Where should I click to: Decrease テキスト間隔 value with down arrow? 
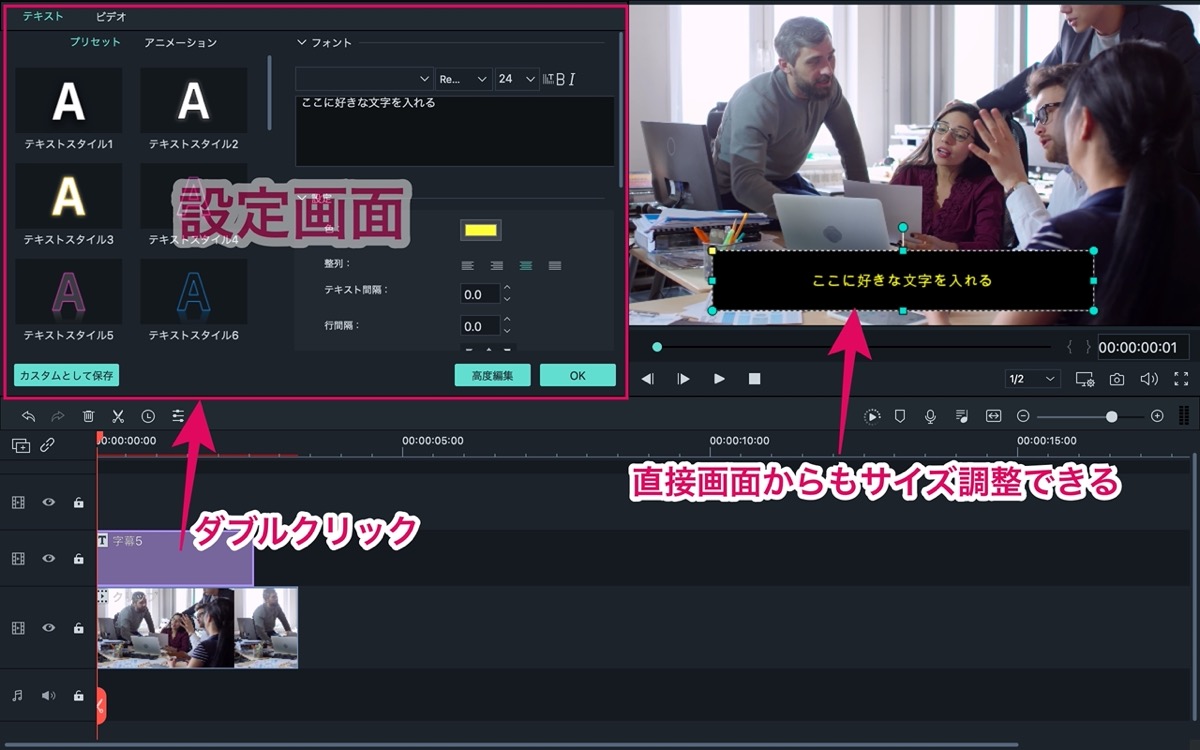click(507, 299)
